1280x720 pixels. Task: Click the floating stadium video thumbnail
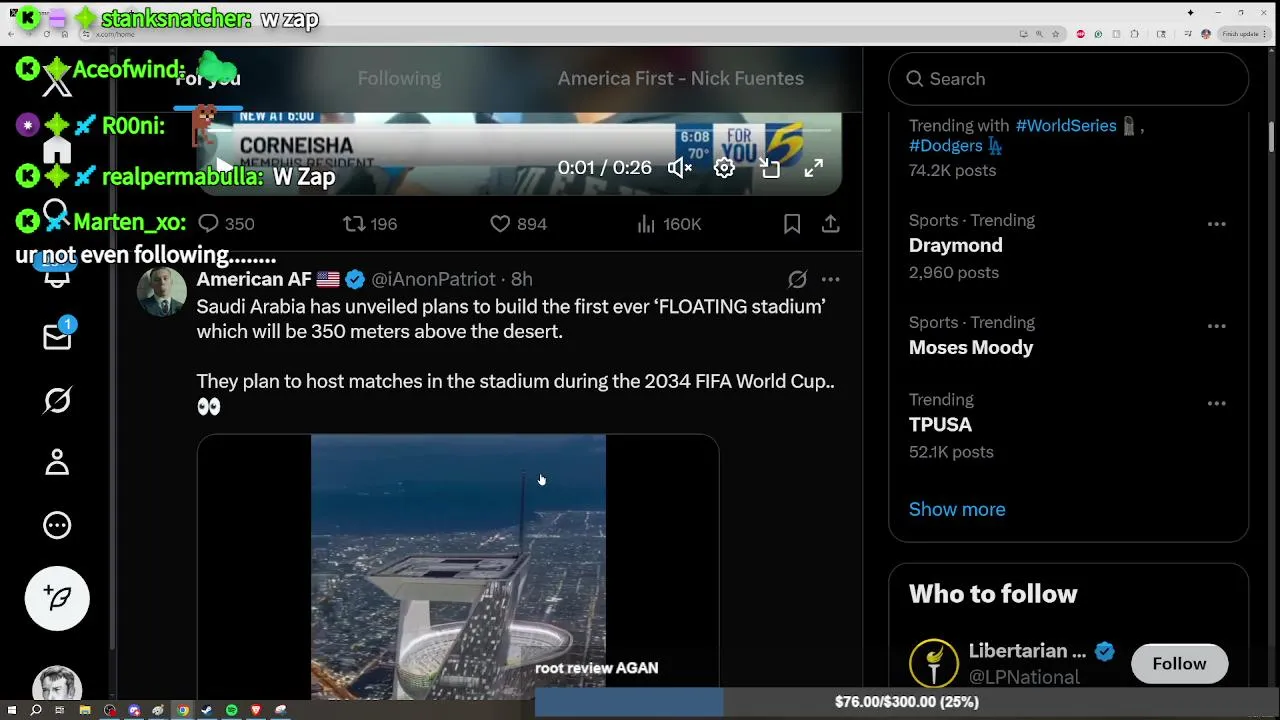pyautogui.click(x=458, y=566)
